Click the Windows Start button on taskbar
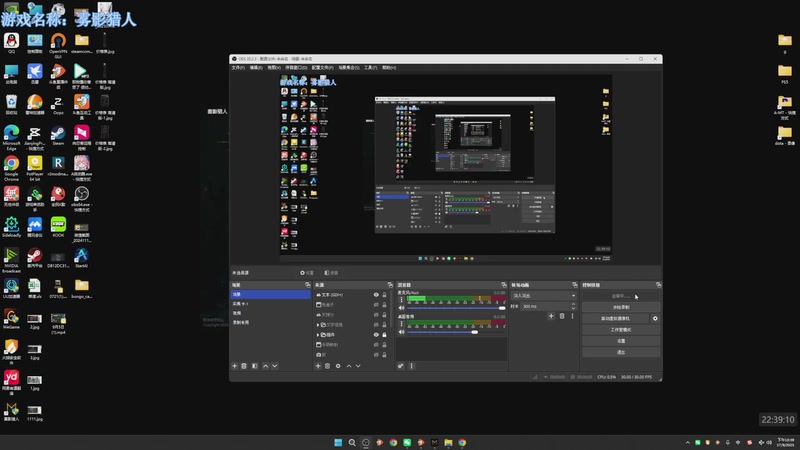 [x=337, y=442]
